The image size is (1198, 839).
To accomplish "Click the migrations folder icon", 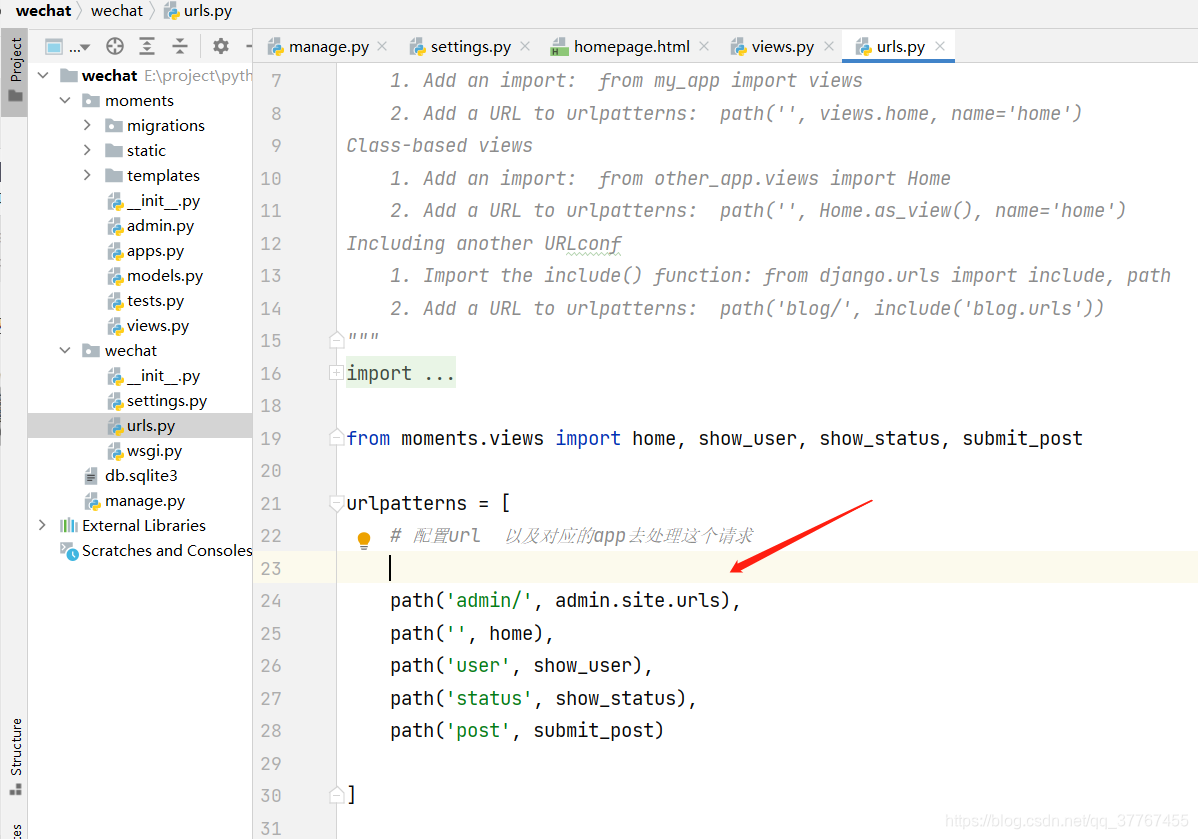I will point(114,125).
